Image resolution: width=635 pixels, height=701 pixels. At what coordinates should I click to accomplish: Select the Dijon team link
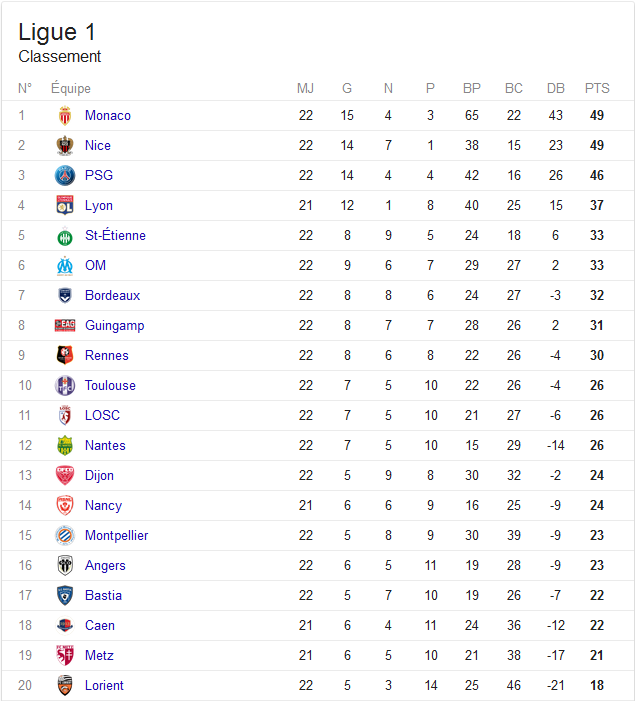(x=99, y=476)
